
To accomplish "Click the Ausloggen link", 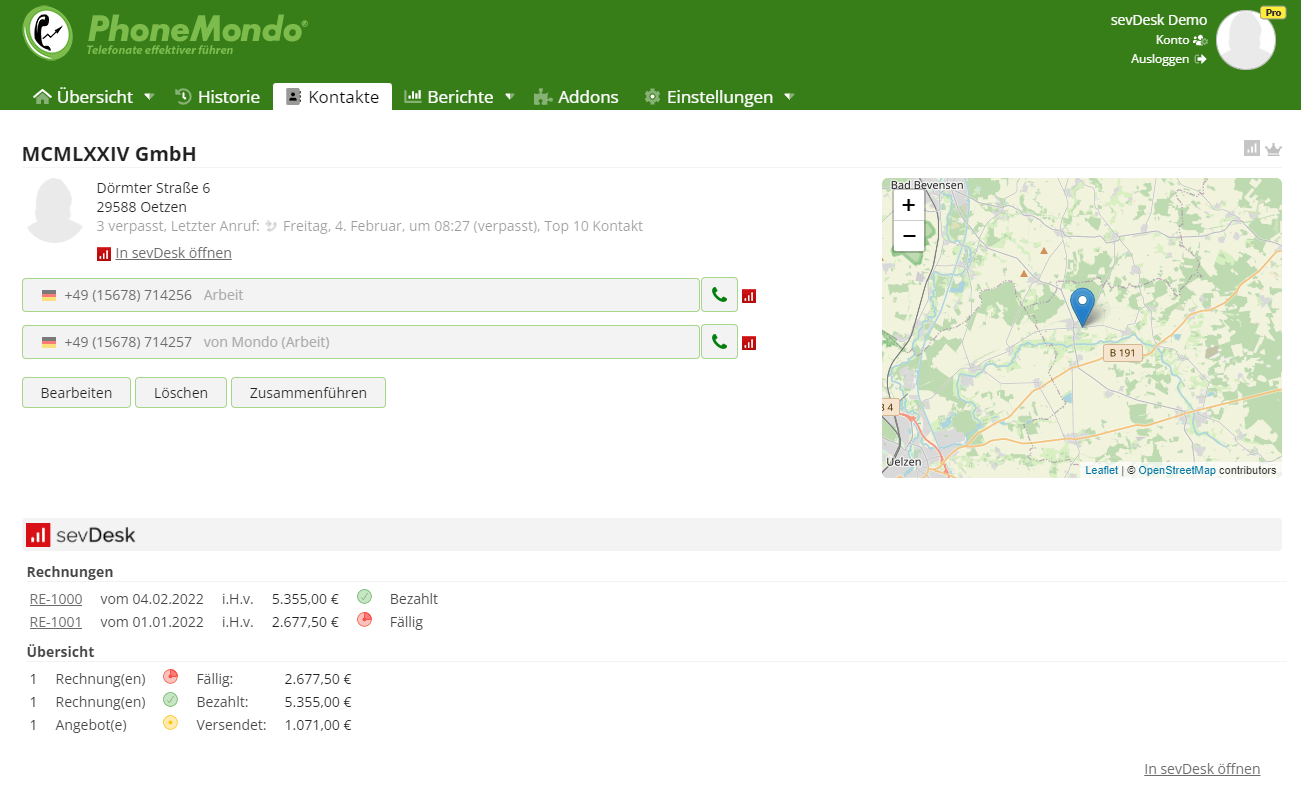I will tap(1160, 59).
